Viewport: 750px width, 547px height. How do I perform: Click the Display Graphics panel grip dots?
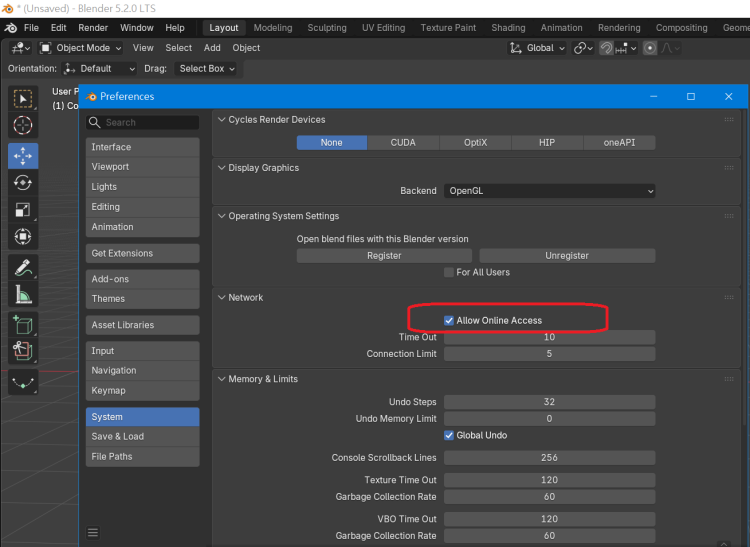click(728, 168)
